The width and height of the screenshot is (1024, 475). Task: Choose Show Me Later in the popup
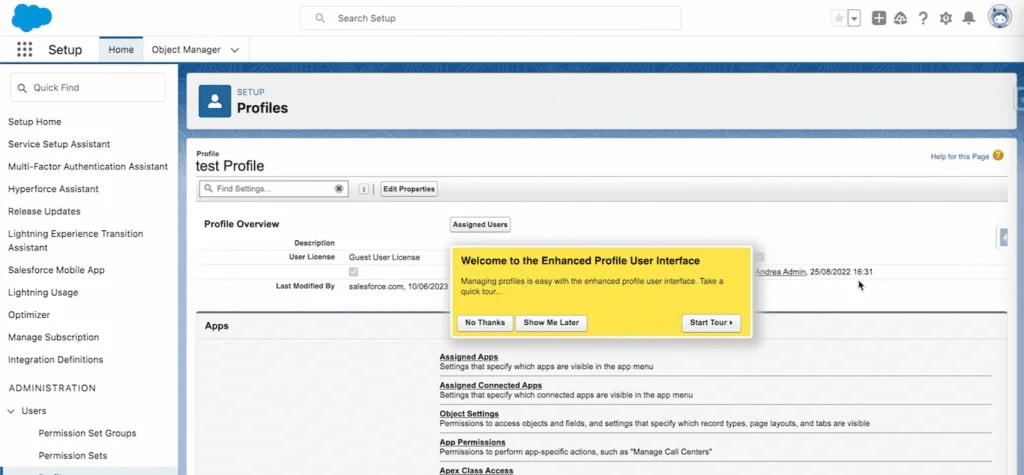[x=551, y=323]
